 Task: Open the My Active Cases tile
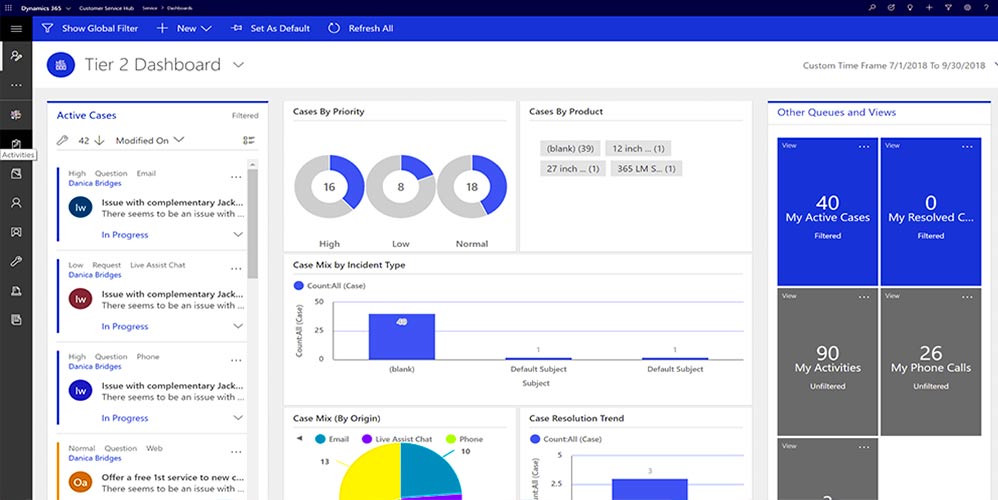pyautogui.click(x=827, y=212)
